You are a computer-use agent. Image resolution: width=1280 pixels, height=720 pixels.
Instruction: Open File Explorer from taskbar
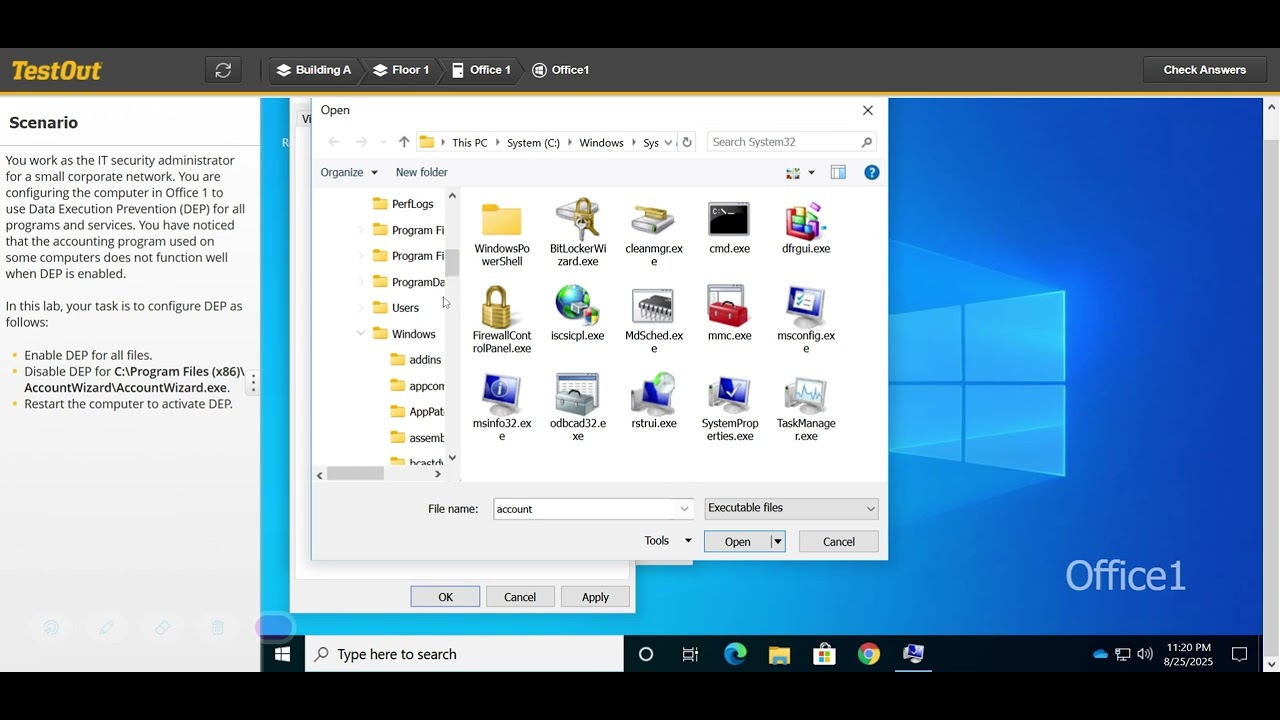[779, 654]
